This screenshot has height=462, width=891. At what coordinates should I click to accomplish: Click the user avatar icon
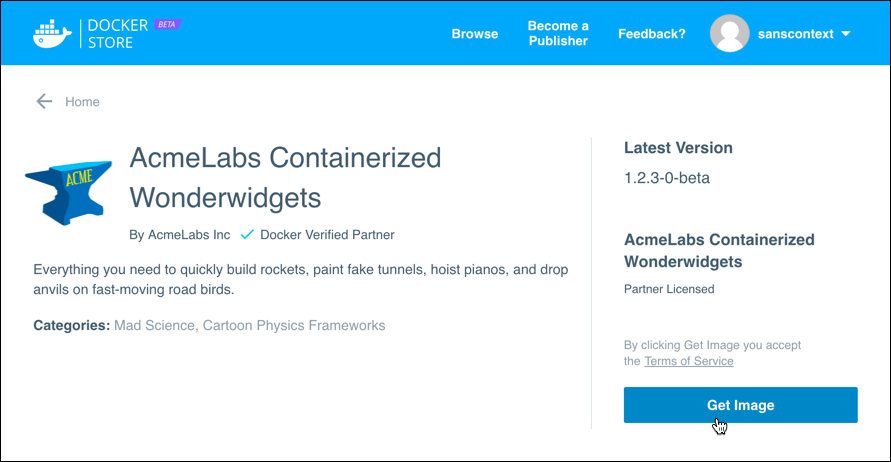729,34
